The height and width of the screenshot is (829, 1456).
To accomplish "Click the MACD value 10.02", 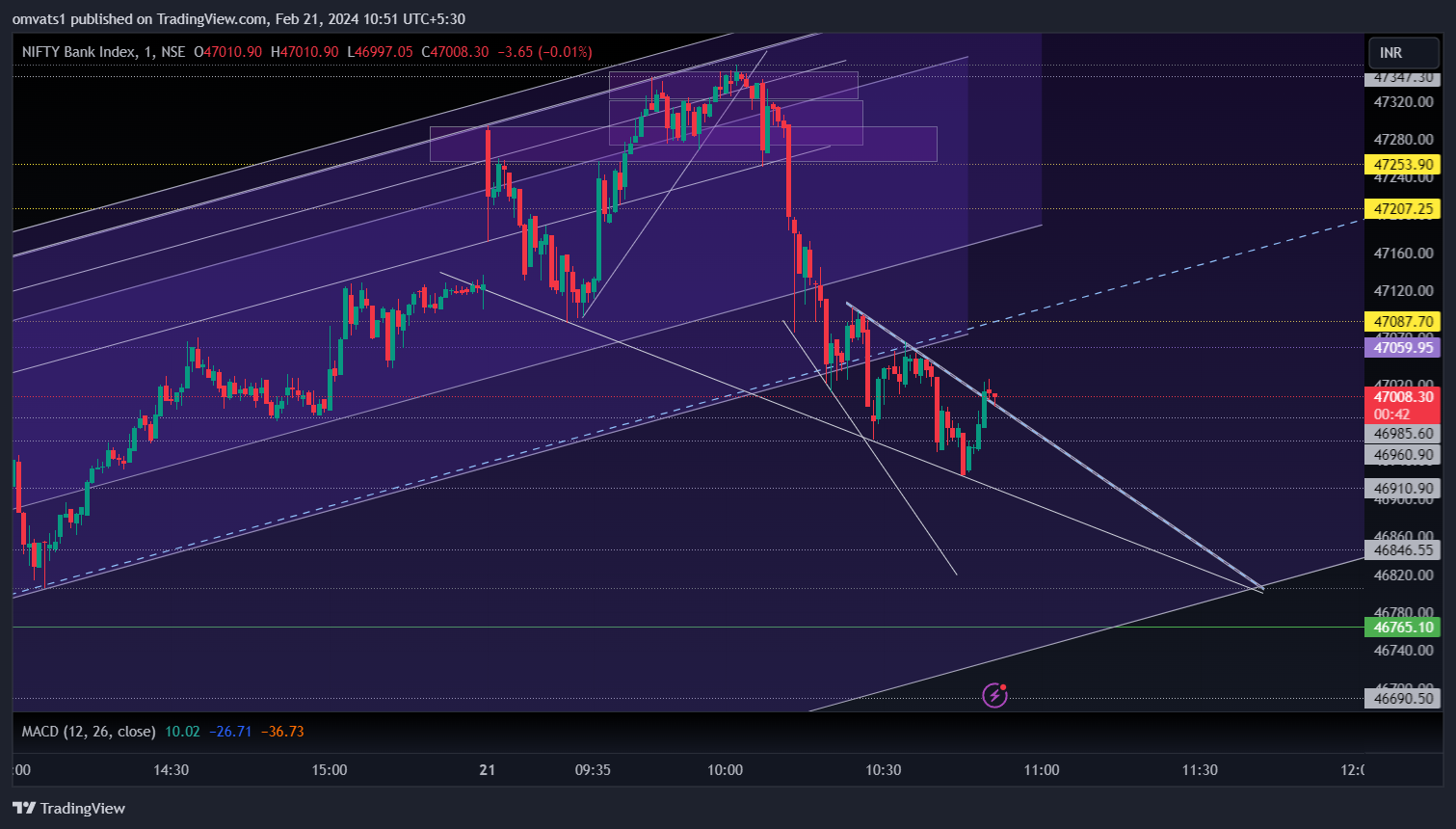I will click(182, 732).
